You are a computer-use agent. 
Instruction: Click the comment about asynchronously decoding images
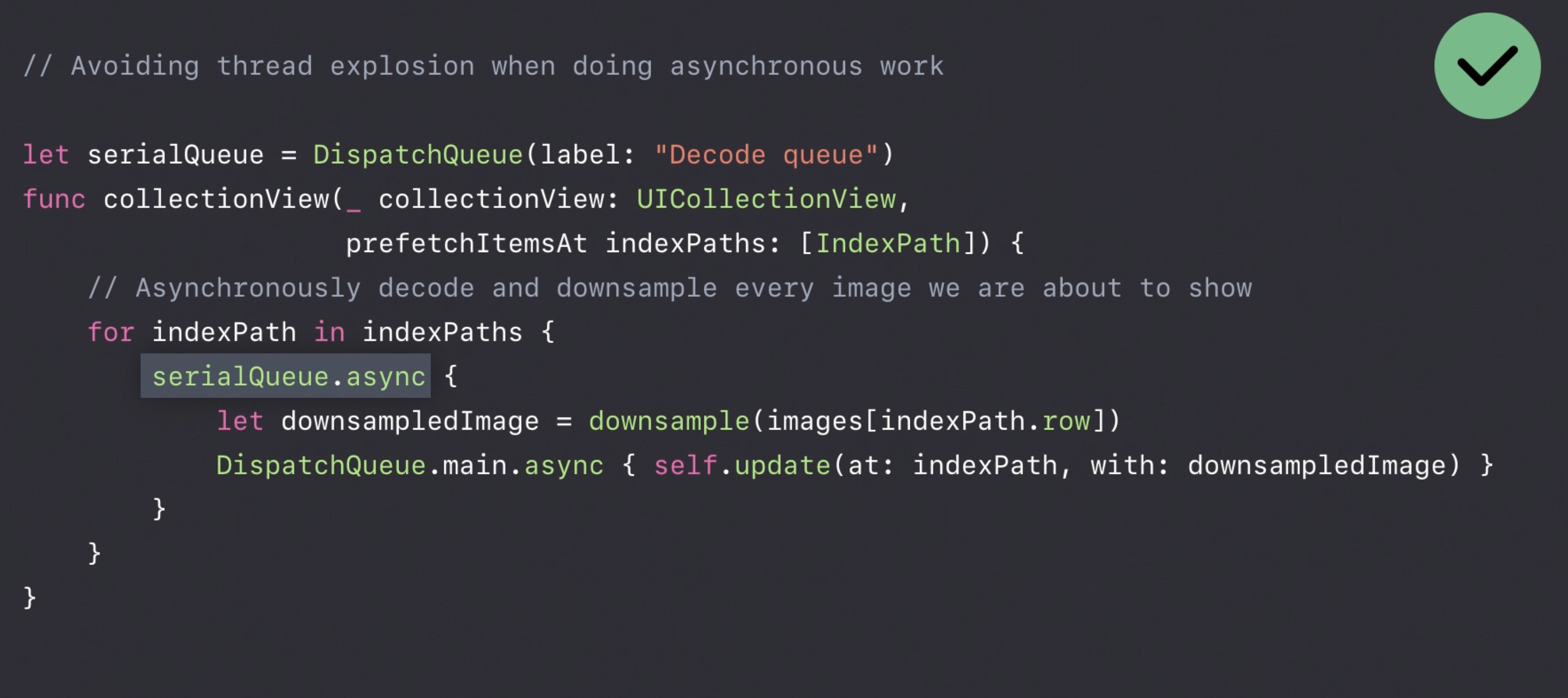pos(669,288)
